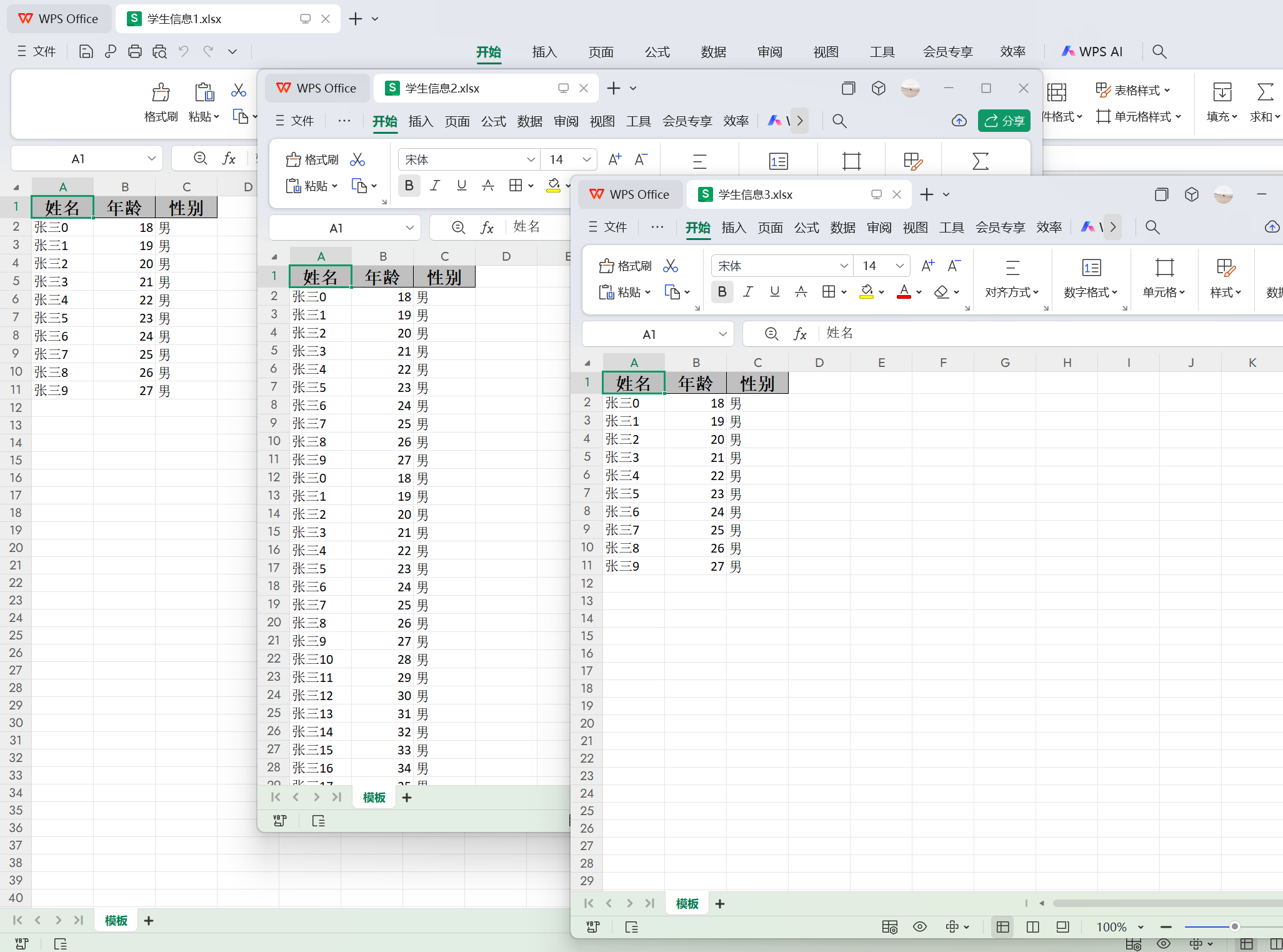Click undo arrow in 学生信息1 toolbar

[184, 51]
